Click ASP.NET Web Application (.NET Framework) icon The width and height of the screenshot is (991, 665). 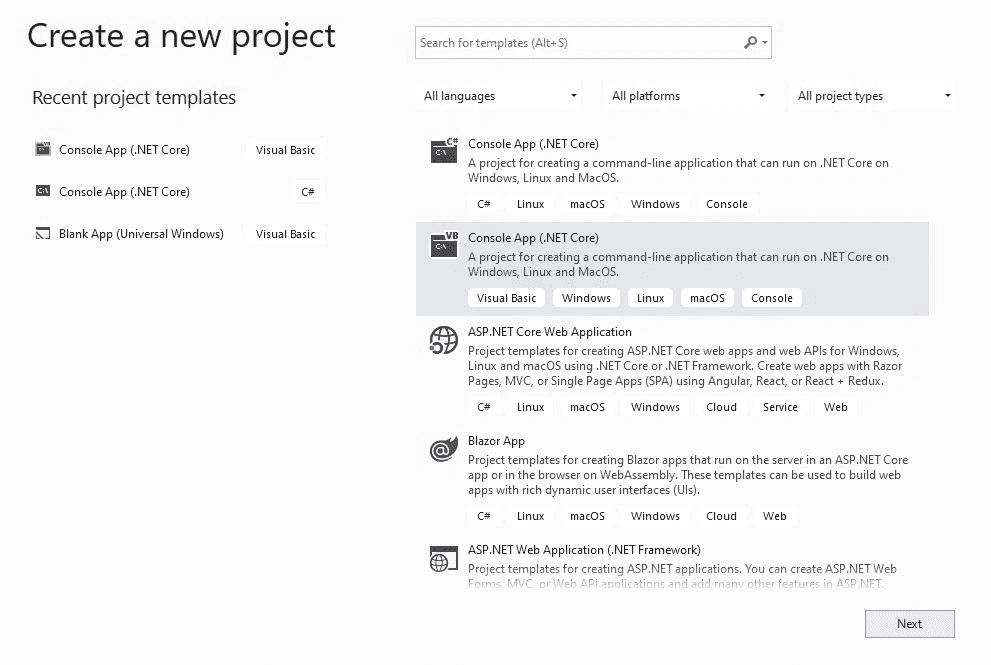[x=444, y=559]
